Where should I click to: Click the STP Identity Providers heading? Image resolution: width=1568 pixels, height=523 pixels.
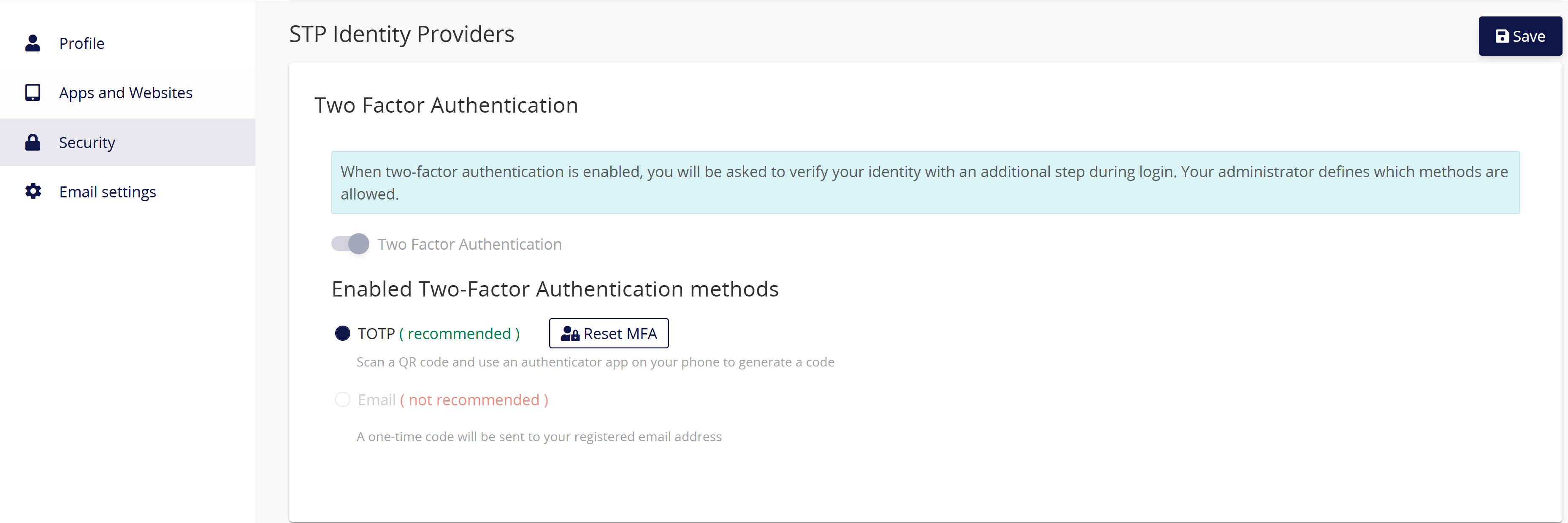pyautogui.click(x=401, y=34)
